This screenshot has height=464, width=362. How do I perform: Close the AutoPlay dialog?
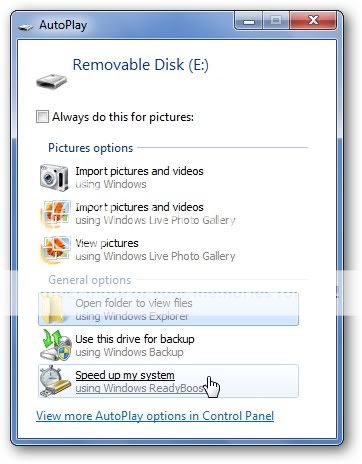(x=313, y=20)
